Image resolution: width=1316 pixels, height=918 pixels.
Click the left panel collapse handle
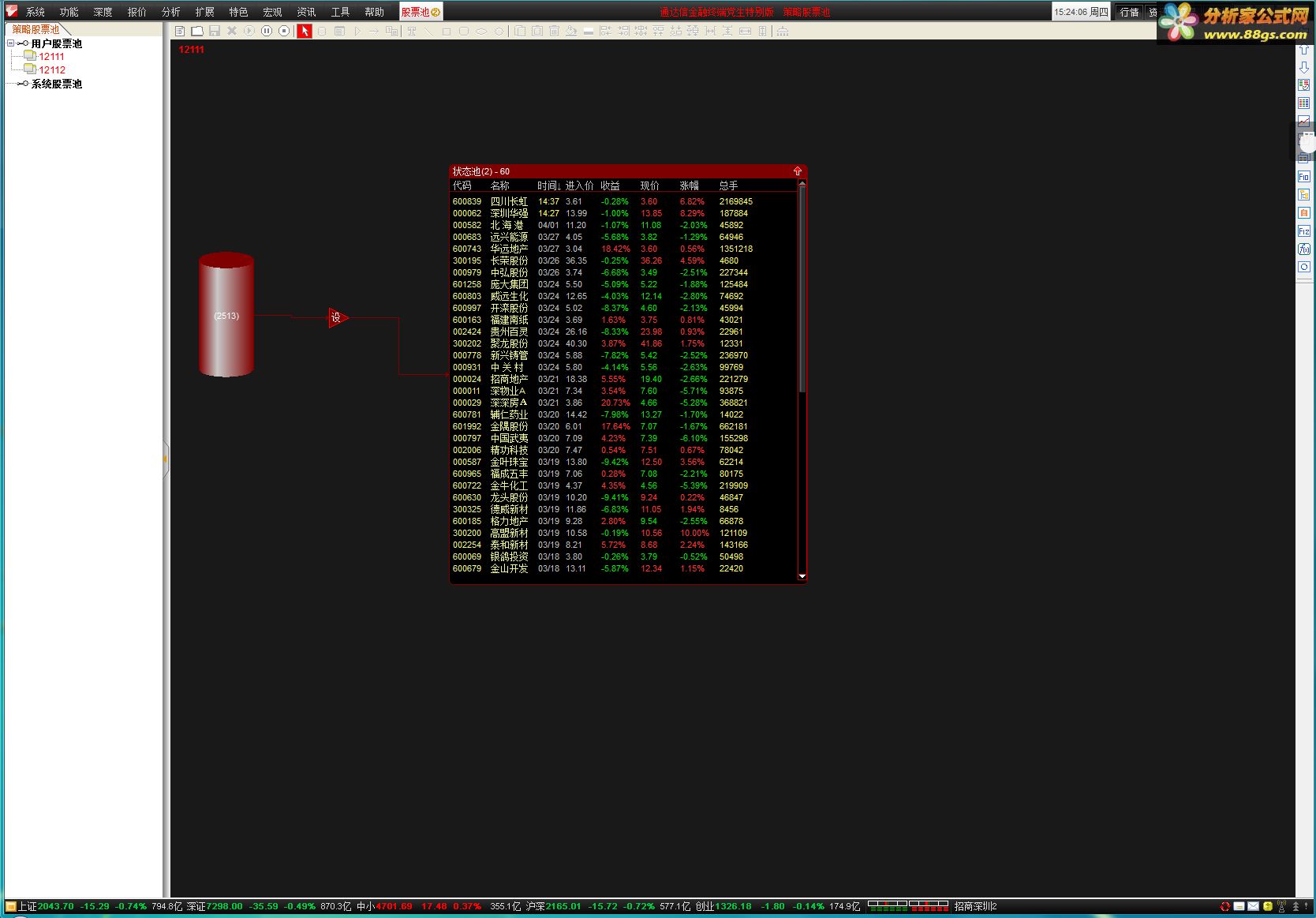tap(166, 458)
